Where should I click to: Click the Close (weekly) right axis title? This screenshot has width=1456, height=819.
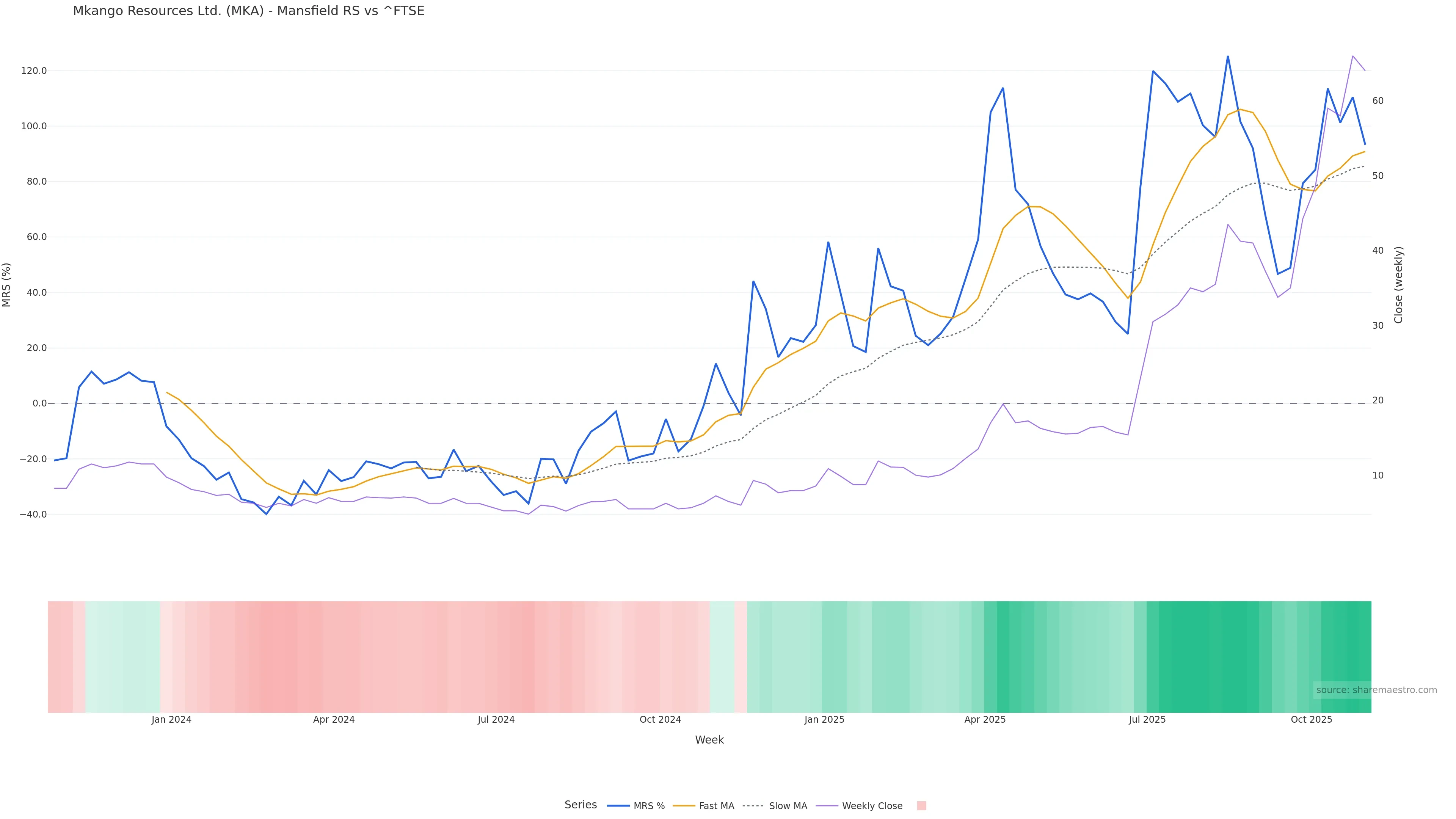pyautogui.click(x=1398, y=285)
